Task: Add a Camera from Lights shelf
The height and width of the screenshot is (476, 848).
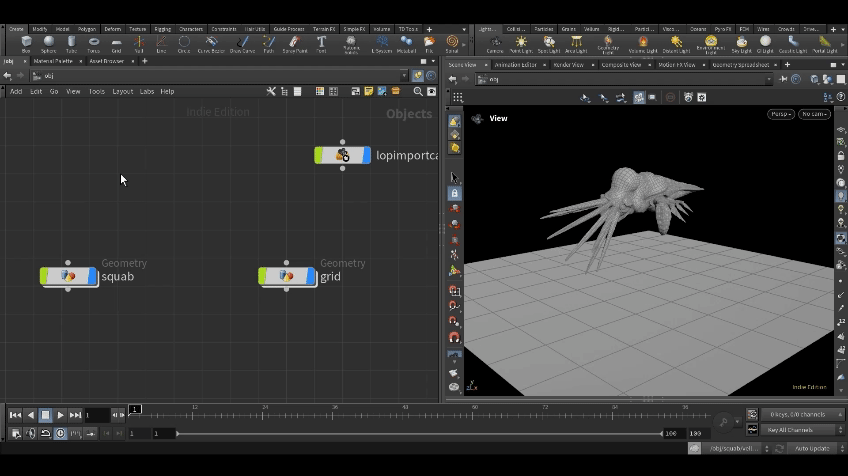Action: pyautogui.click(x=495, y=44)
